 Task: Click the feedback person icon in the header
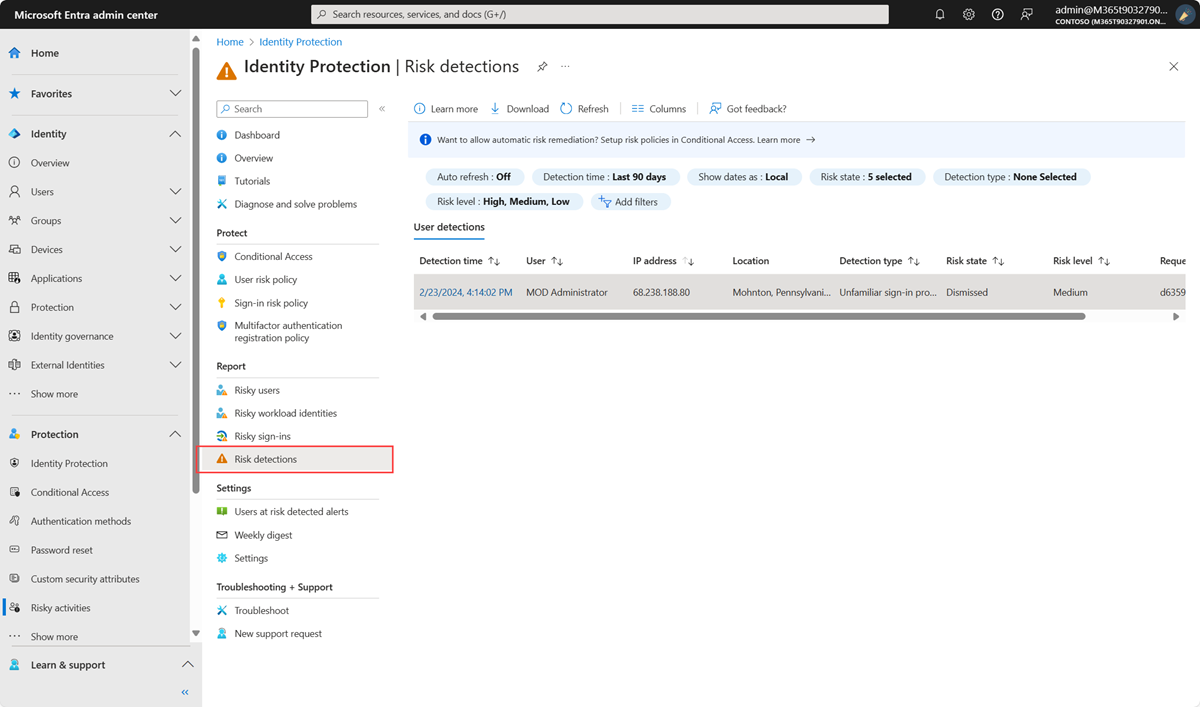(x=1027, y=15)
